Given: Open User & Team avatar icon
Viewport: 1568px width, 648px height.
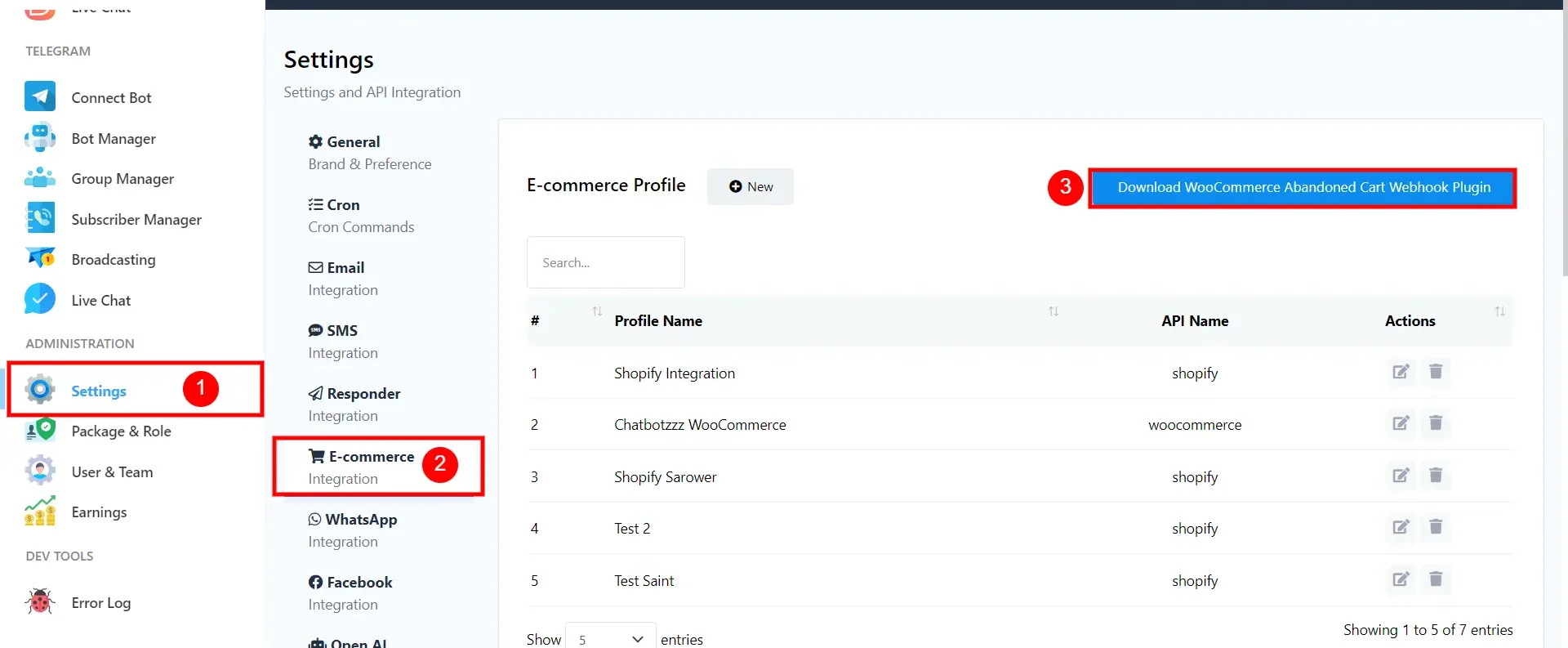Looking at the screenshot, I should point(40,471).
